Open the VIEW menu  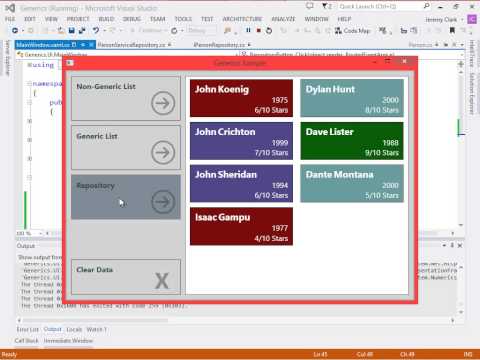51,19
